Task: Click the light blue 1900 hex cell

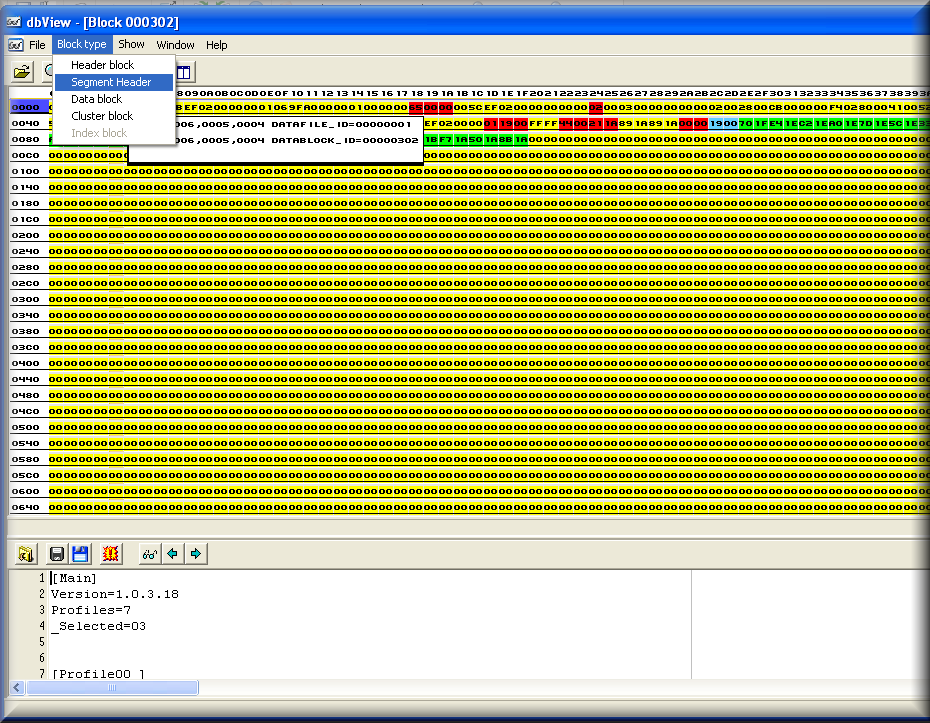Action: click(723, 123)
